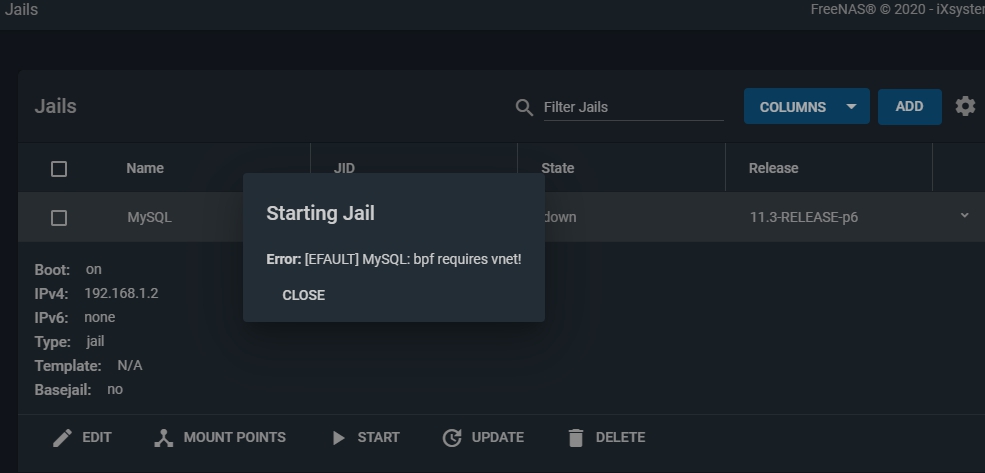This screenshot has width=985, height=473.
Task: Click the Add jail button
Action: pyautogui.click(x=909, y=106)
